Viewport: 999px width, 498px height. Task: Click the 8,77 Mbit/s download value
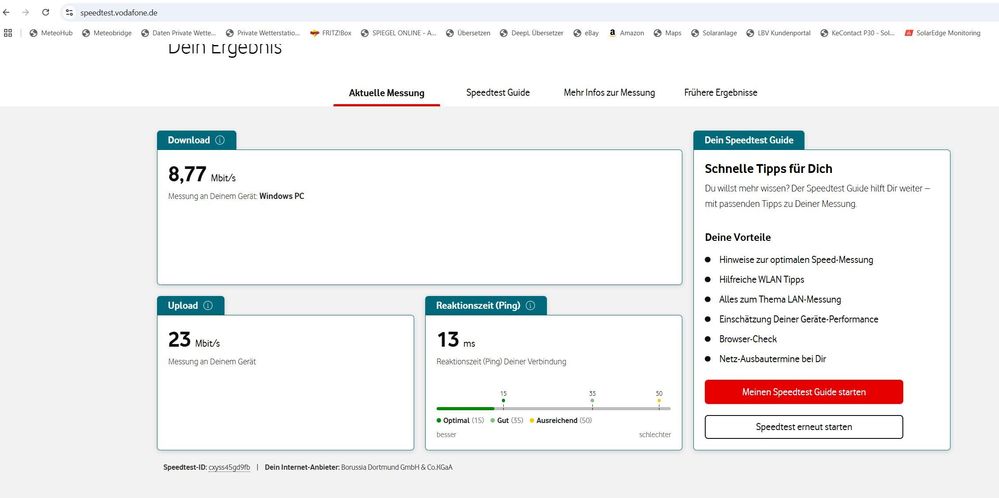[201, 174]
